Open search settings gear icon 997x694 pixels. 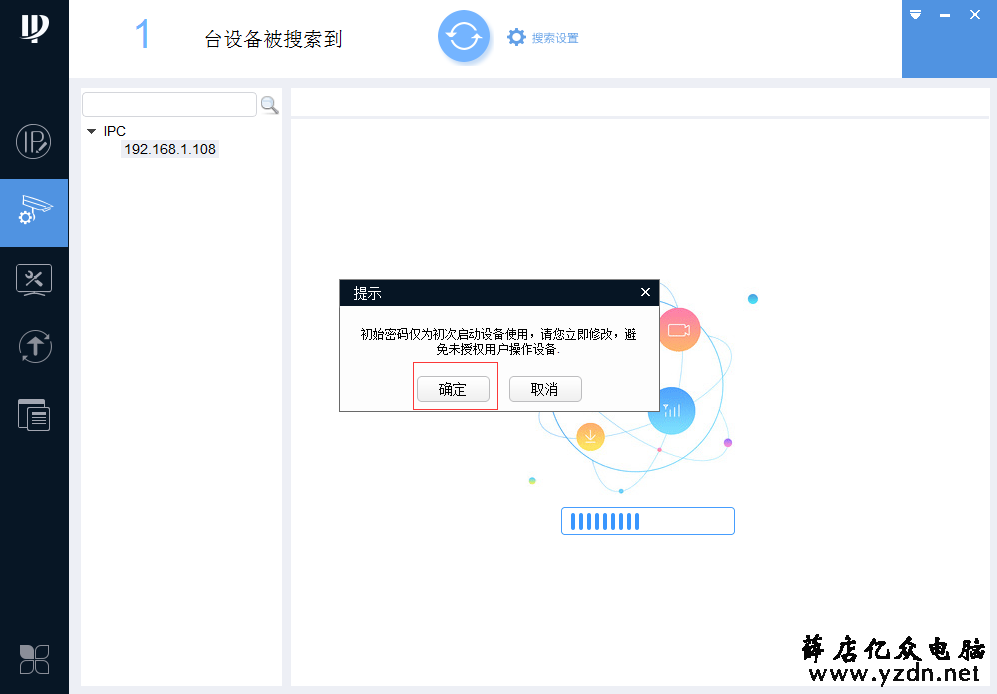[x=516, y=38]
